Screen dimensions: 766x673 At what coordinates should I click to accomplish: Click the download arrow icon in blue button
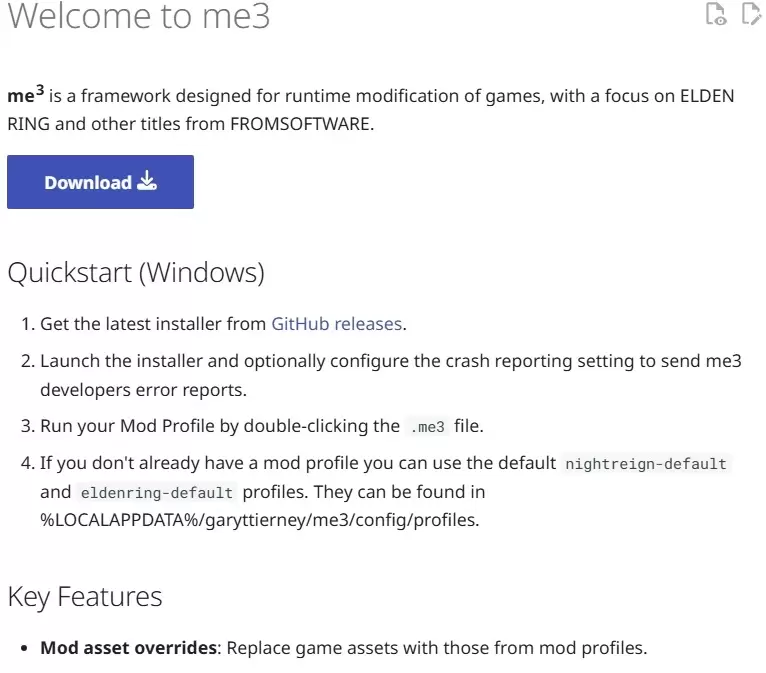(x=147, y=181)
